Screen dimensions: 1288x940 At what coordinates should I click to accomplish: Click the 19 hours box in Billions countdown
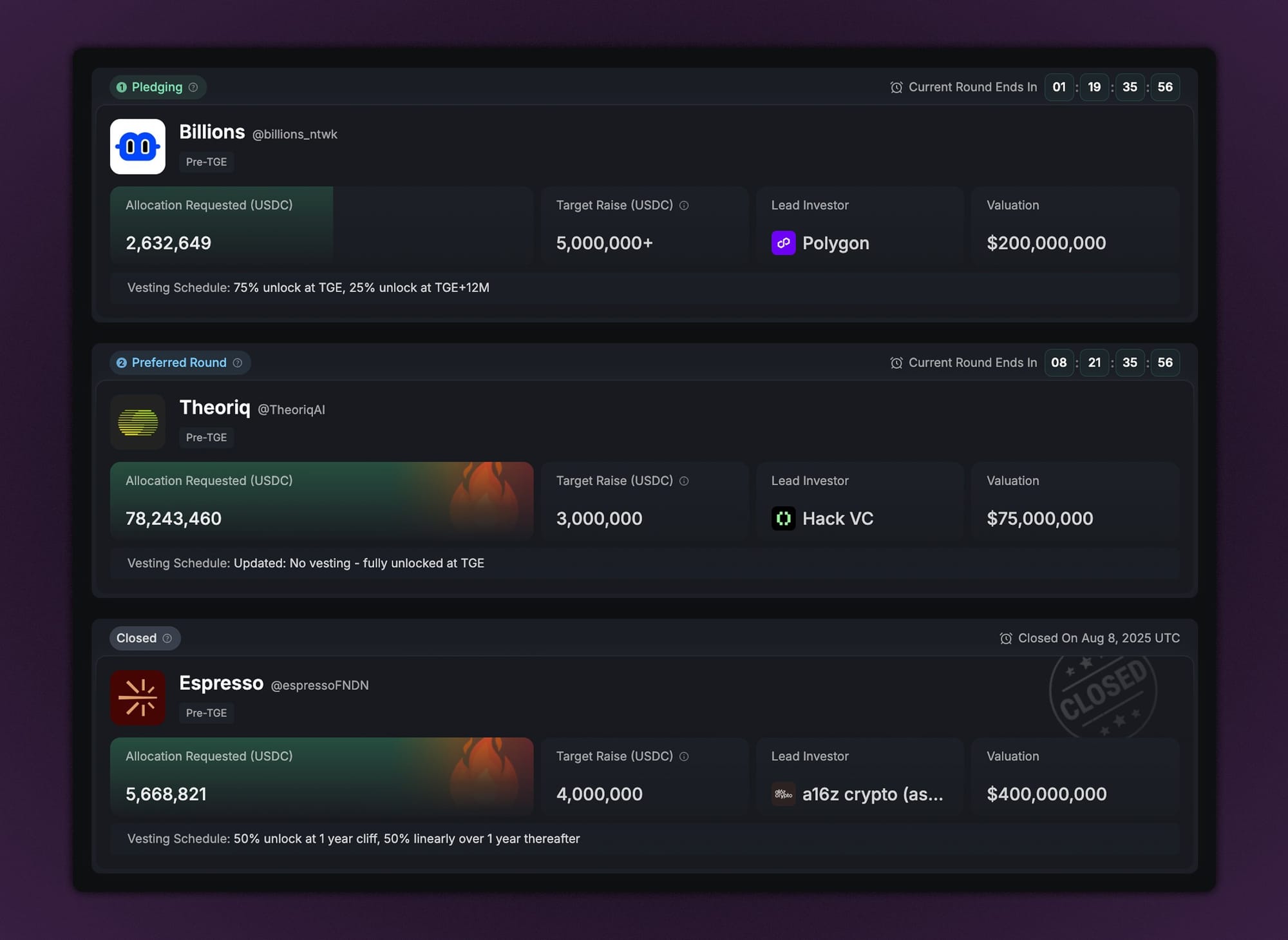tap(1094, 87)
